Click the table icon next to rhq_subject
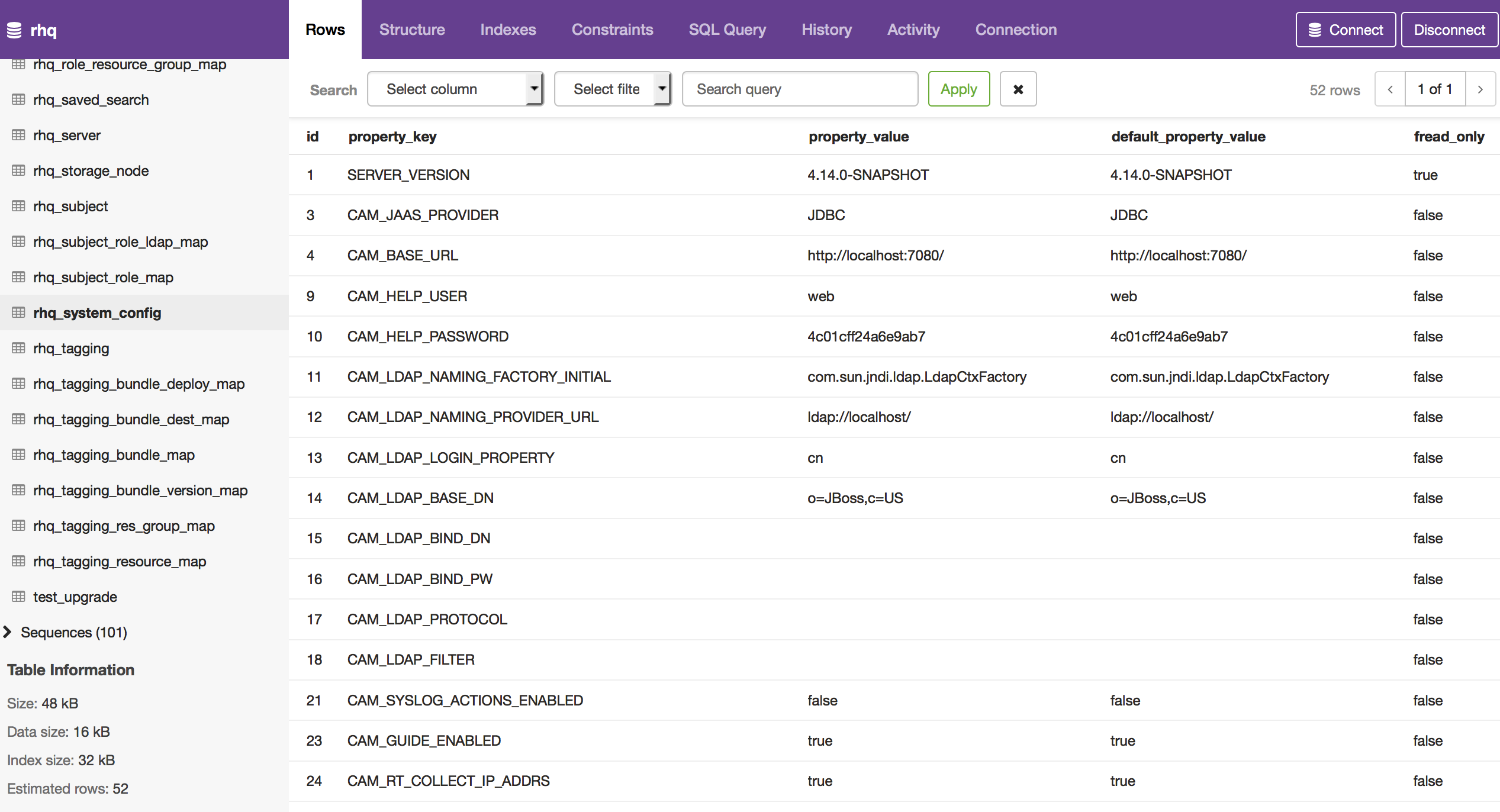 [18, 207]
